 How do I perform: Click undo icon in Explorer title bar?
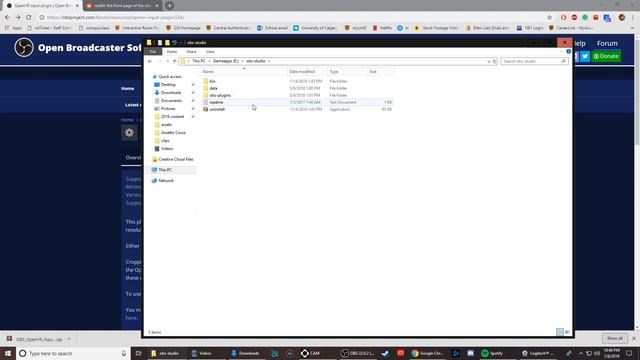174,42
